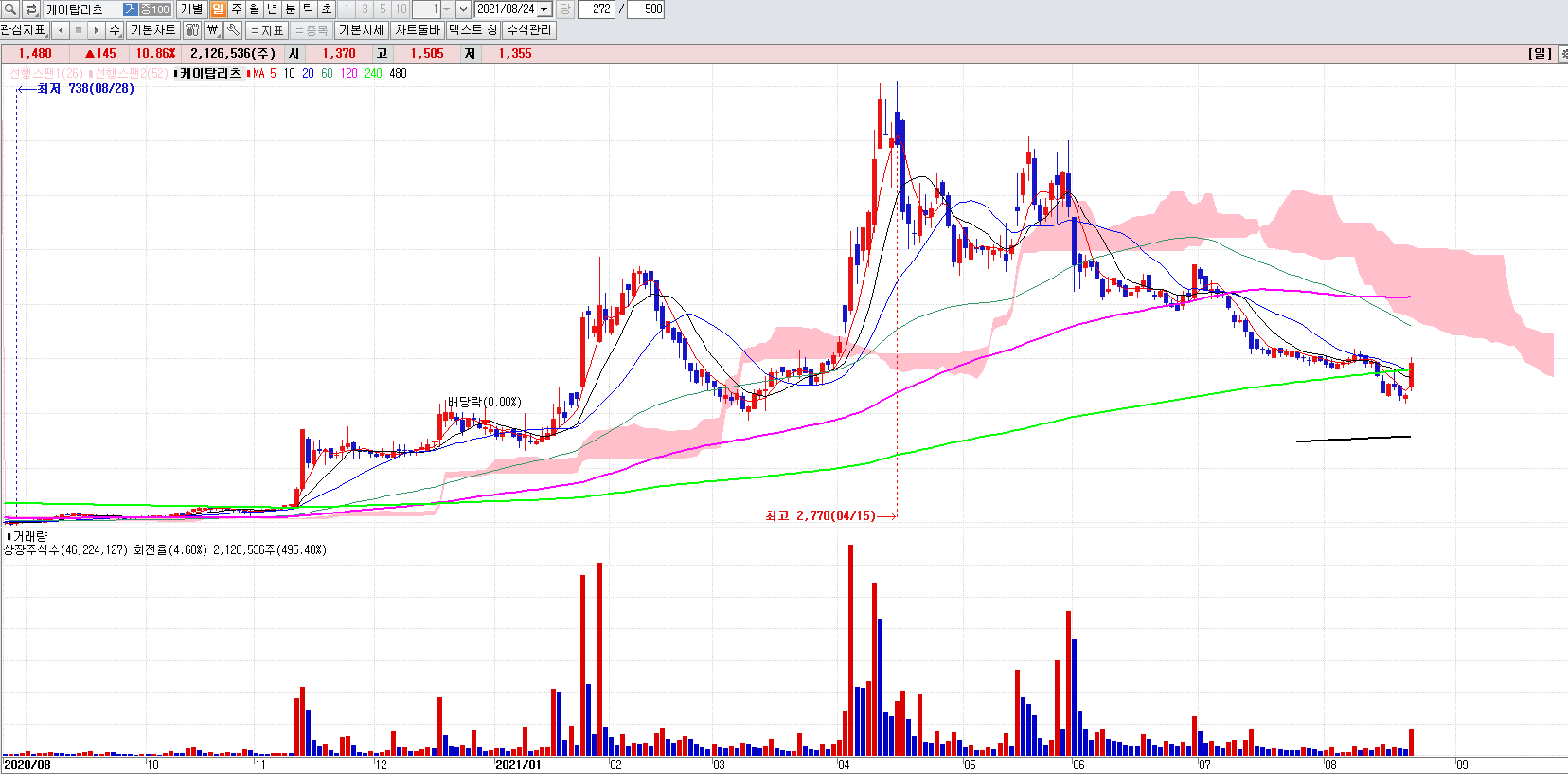Switch chart to monthly '월' period
The width and height of the screenshot is (1568, 774).
click(x=255, y=9)
